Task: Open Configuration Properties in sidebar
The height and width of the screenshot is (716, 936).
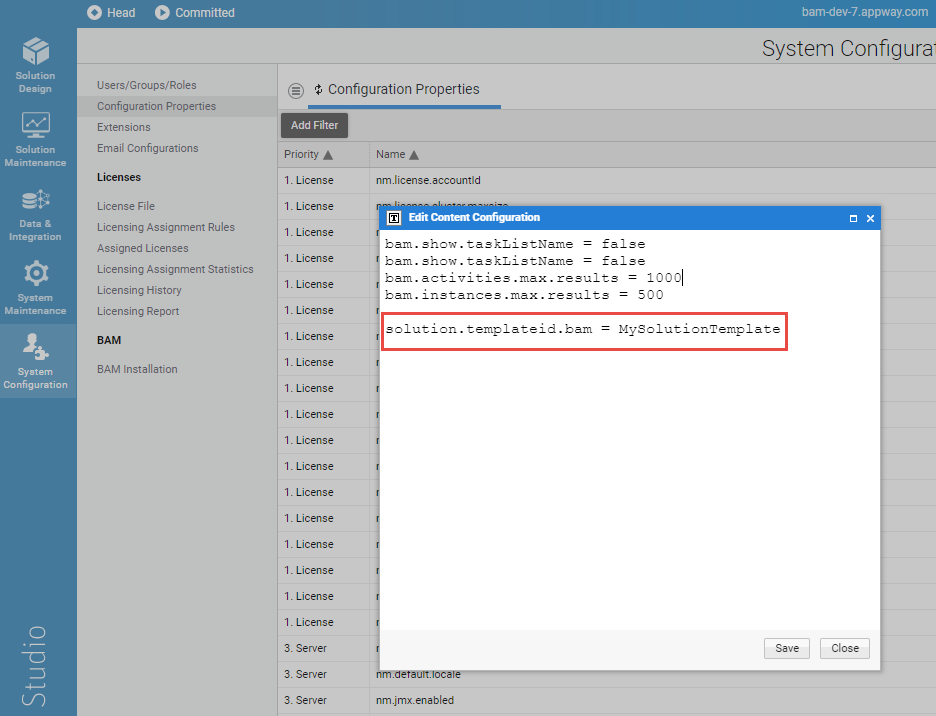Action: tap(156, 106)
